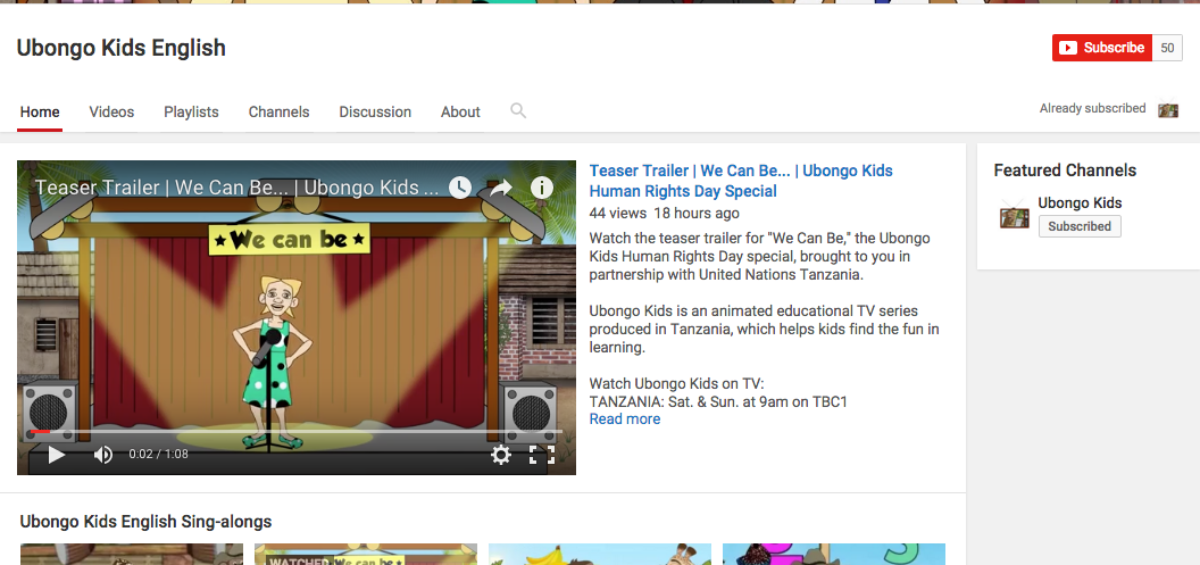
Task: Play the teaser trailer video
Action: click(57, 455)
